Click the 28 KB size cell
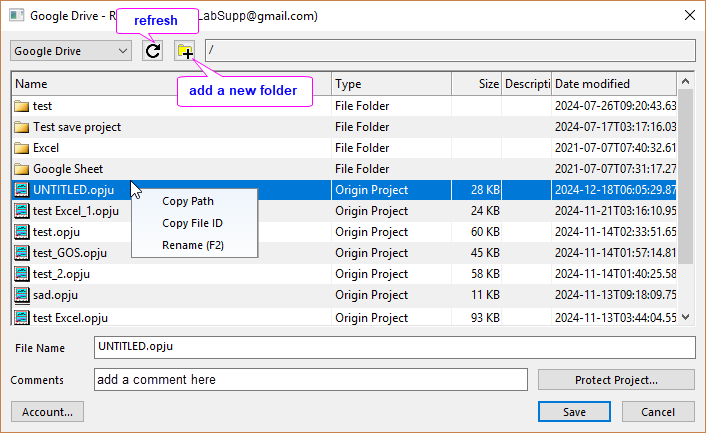Image resolution: width=706 pixels, height=433 pixels. coord(485,190)
